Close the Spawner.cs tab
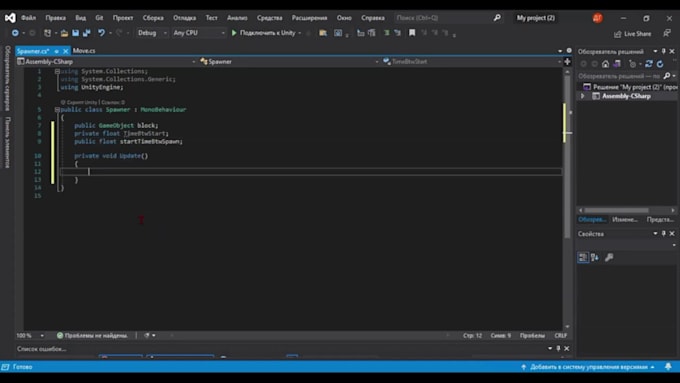 (x=65, y=51)
